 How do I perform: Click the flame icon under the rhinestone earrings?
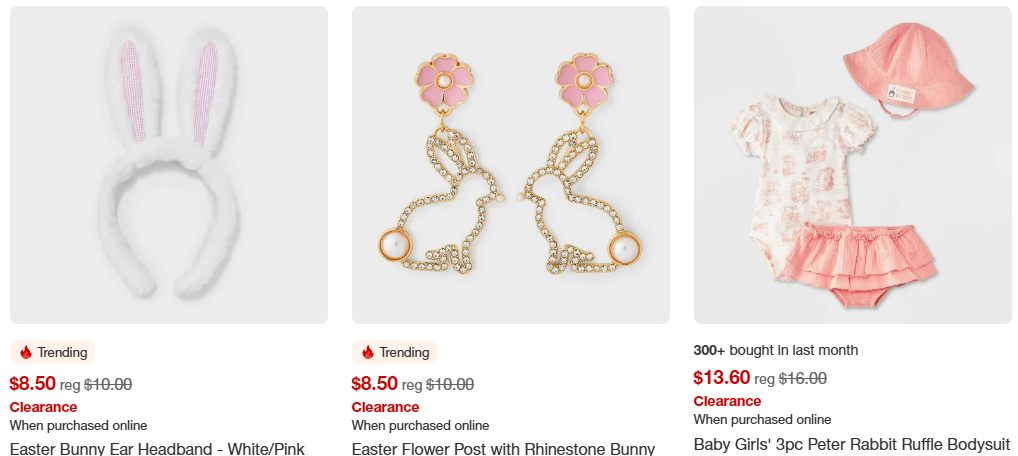(x=368, y=352)
